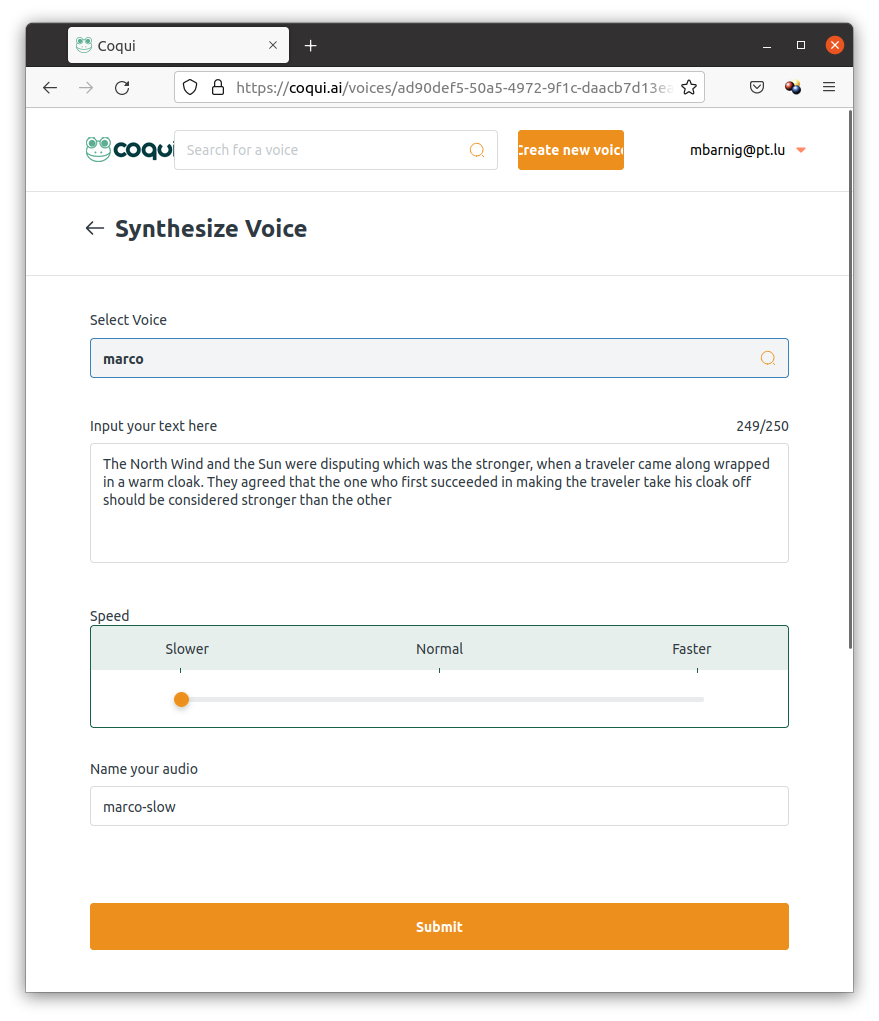Set speed slider to the Faster end
The height and width of the screenshot is (1021, 879).
[x=698, y=699]
